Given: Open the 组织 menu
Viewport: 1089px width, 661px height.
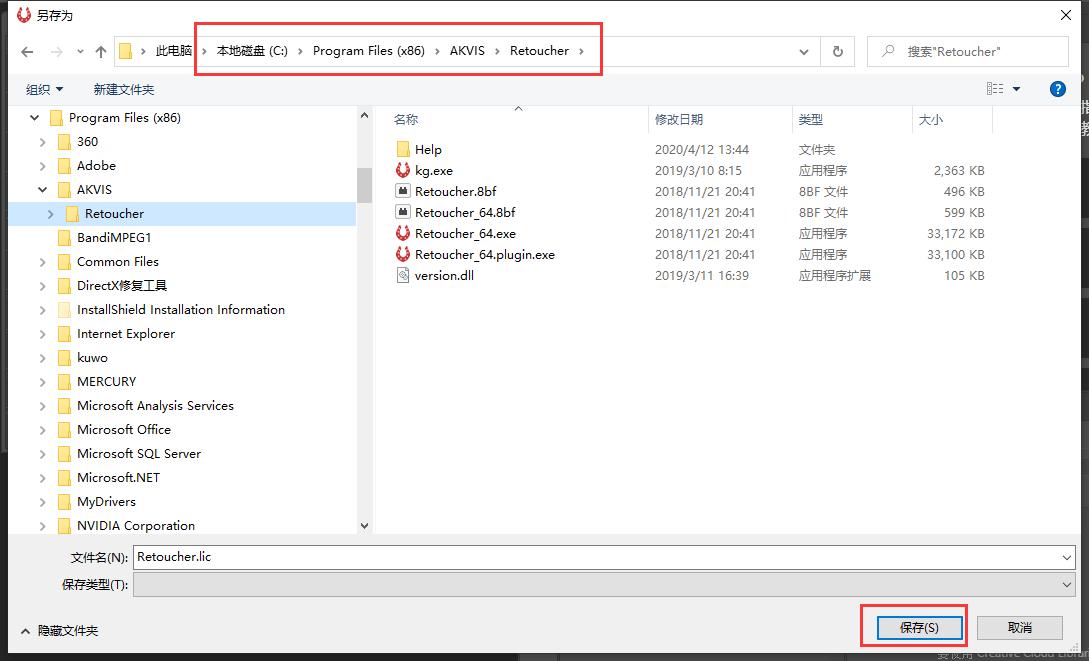Looking at the screenshot, I should 44,90.
